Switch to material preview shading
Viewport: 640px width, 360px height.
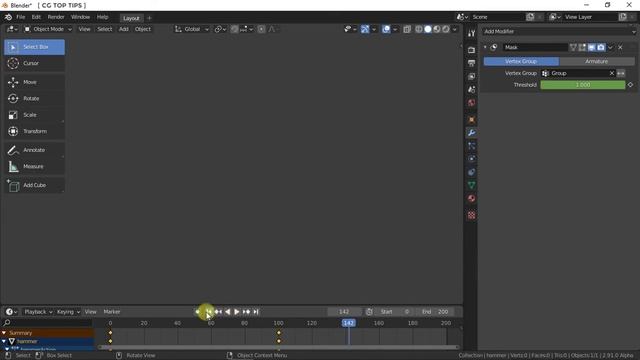click(x=437, y=29)
